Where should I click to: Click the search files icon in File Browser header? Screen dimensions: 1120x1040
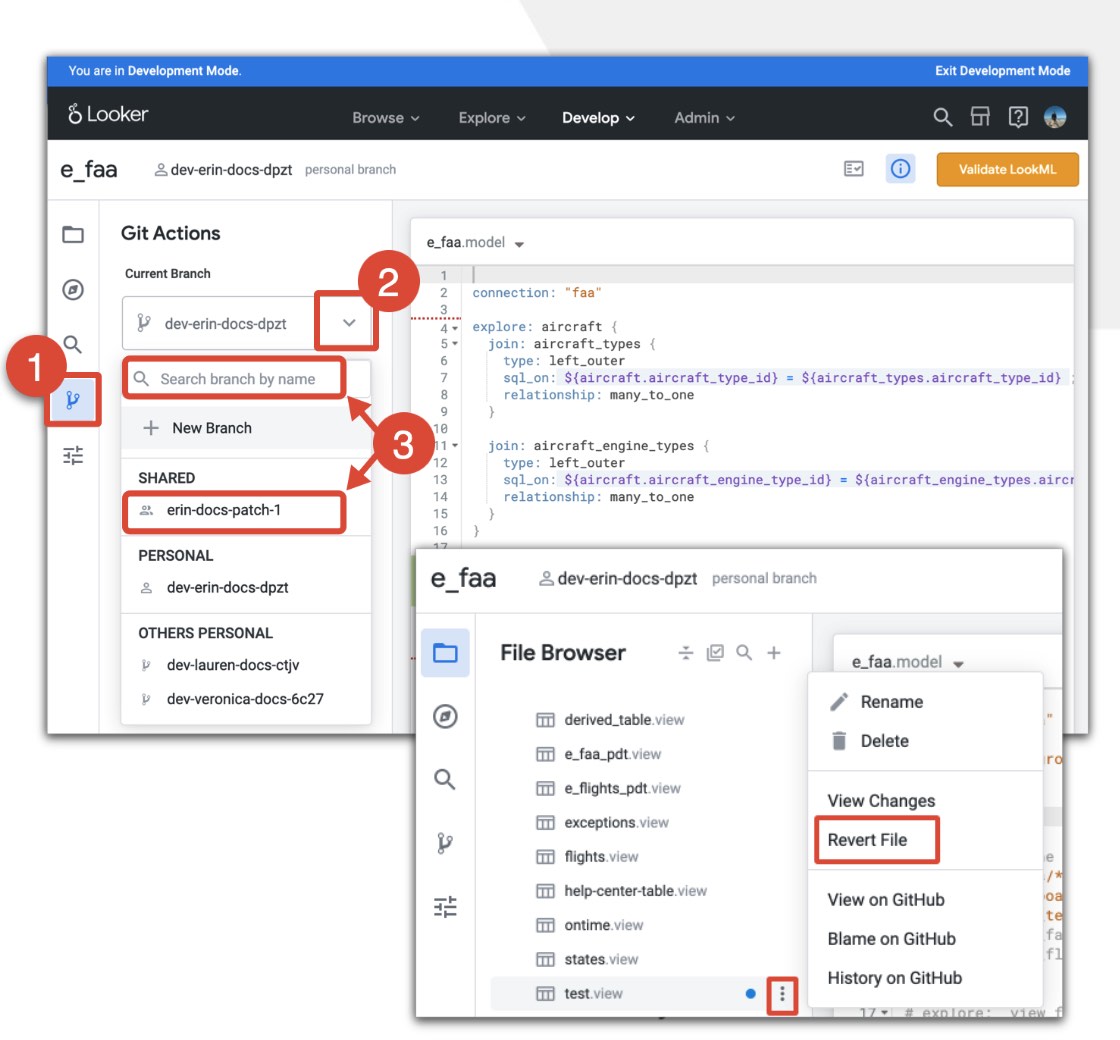coord(744,652)
